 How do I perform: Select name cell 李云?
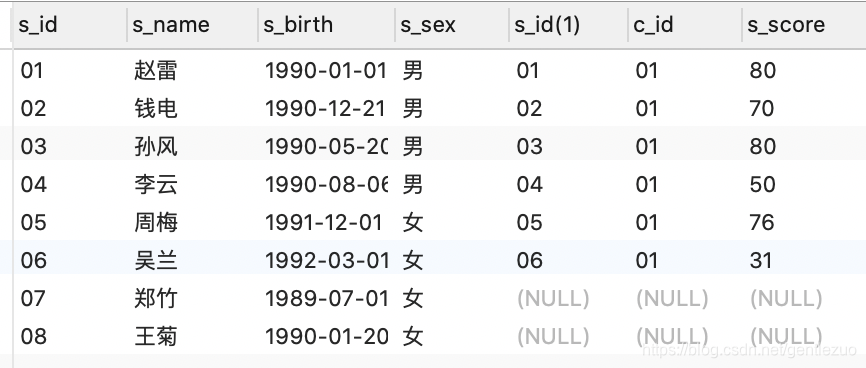point(156,184)
